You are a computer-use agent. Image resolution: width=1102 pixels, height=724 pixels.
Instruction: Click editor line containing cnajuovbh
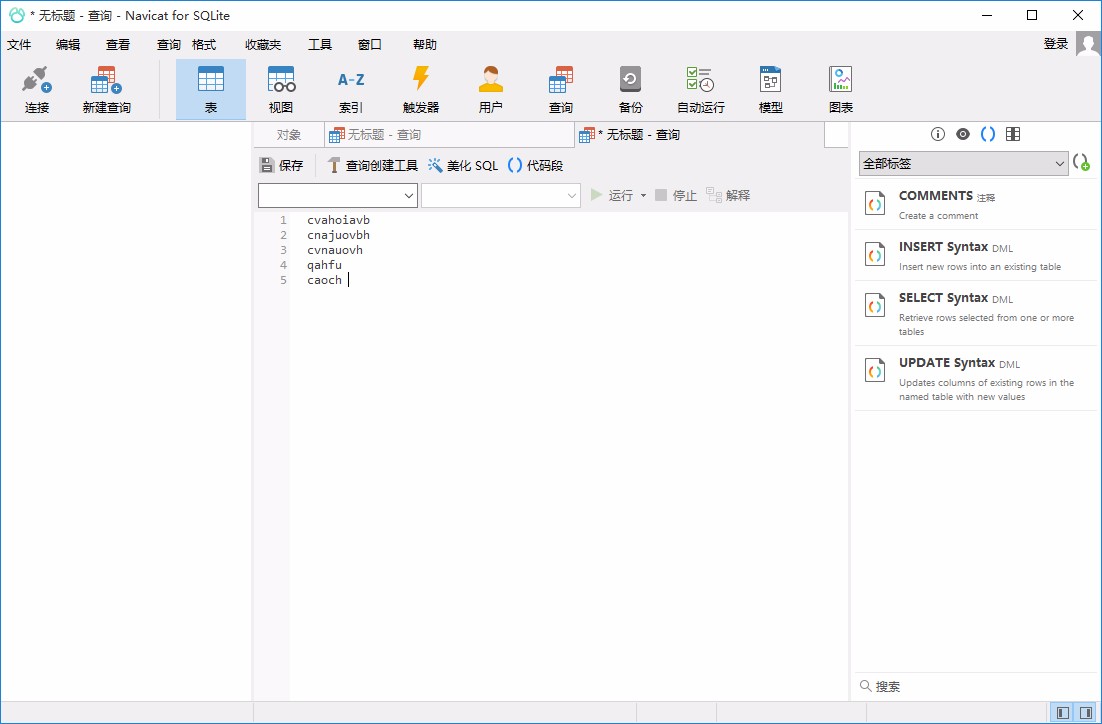pyautogui.click(x=338, y=235)
